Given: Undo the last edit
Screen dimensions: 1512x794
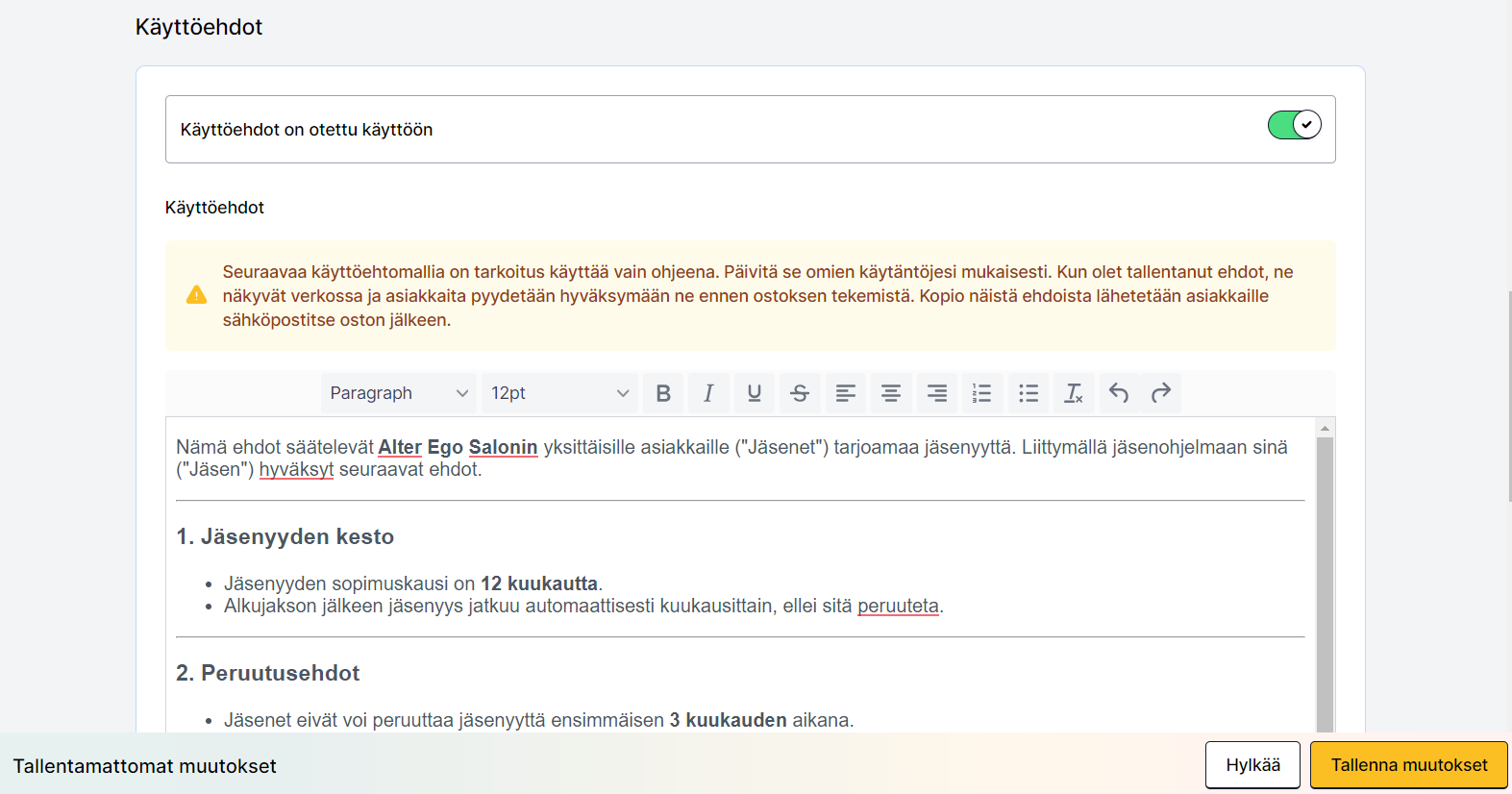Looking at the screenshot, I should (1119, 393).
